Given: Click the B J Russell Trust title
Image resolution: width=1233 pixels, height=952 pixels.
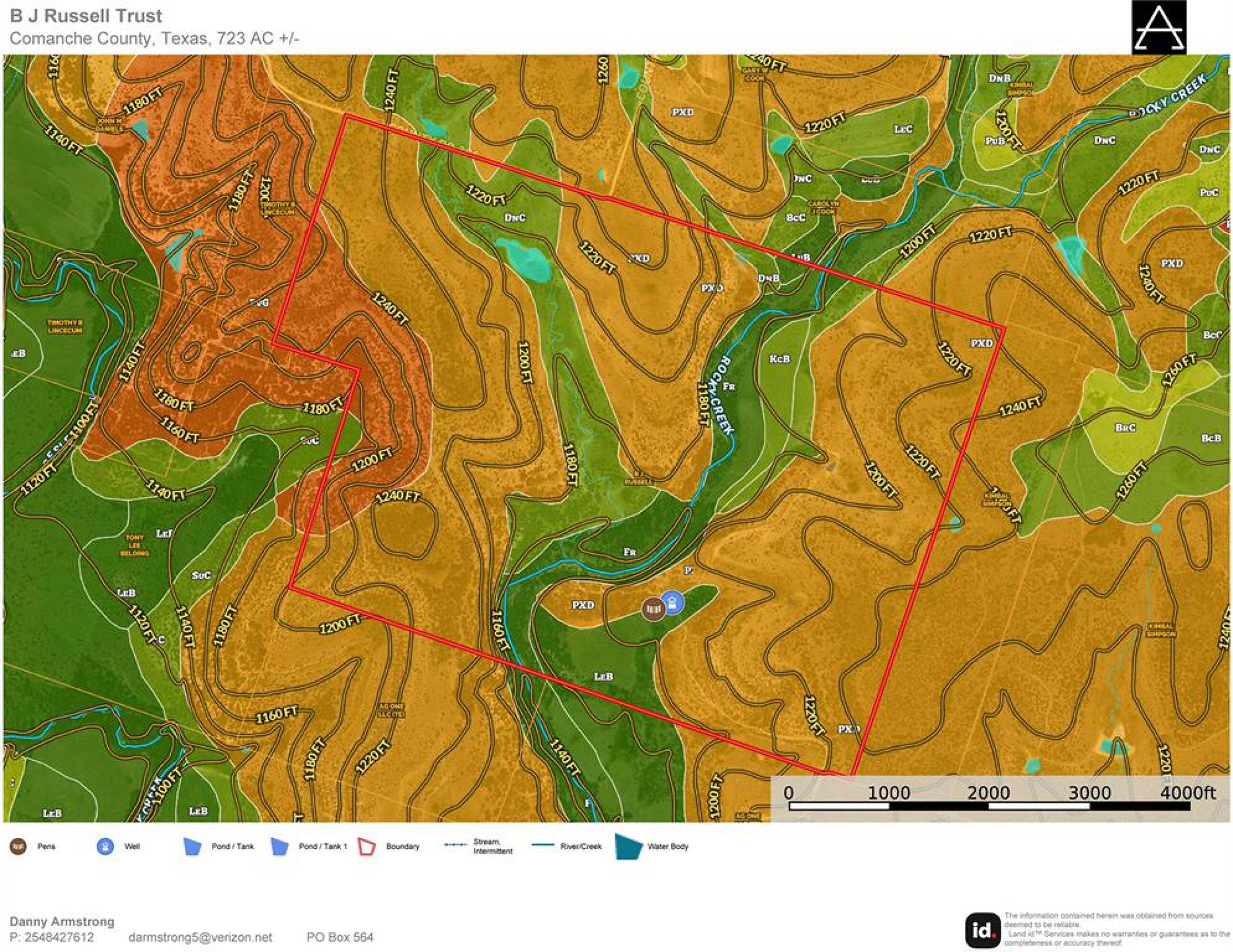Looking at the screenshot, I should pyautogui.click(x=86, y=16).
